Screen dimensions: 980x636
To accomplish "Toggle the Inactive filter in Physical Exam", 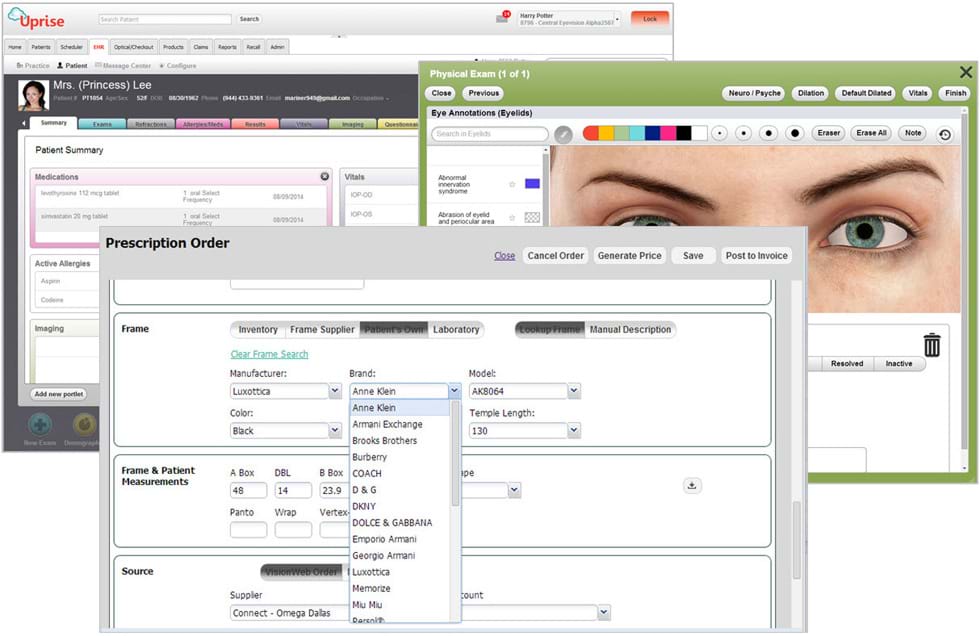I will 899,364.
